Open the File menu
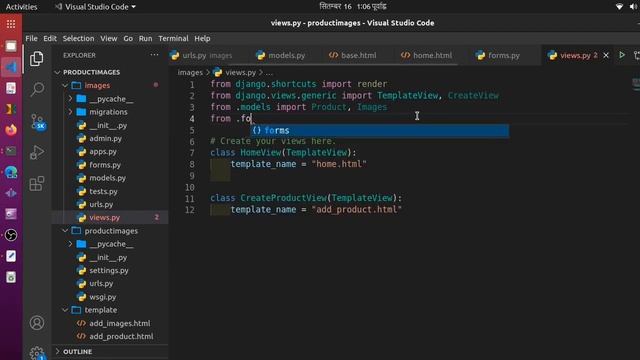Image resolution: width=640 pixels, height=360 pixels. coord(31,38)
